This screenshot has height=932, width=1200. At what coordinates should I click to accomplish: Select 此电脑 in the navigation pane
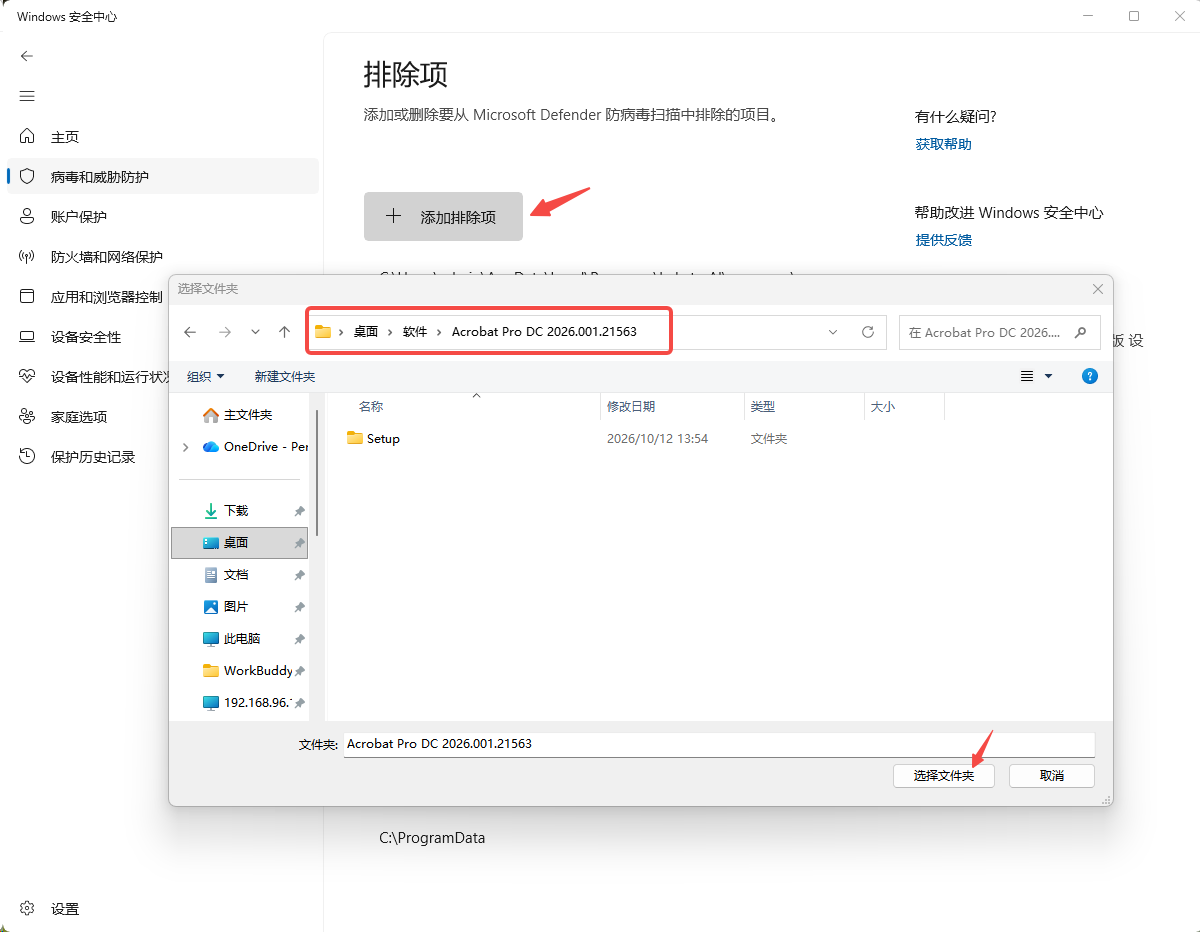pos(240,639)
